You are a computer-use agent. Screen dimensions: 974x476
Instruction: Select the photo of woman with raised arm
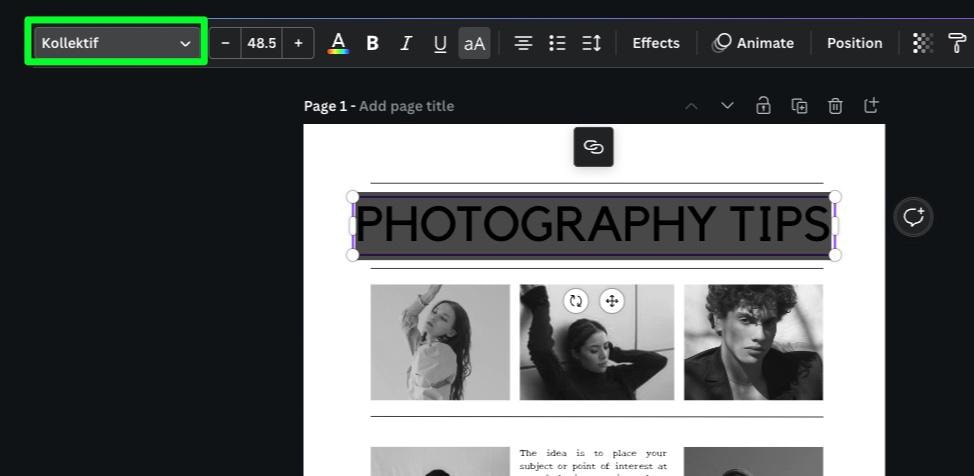pos(440,342)
